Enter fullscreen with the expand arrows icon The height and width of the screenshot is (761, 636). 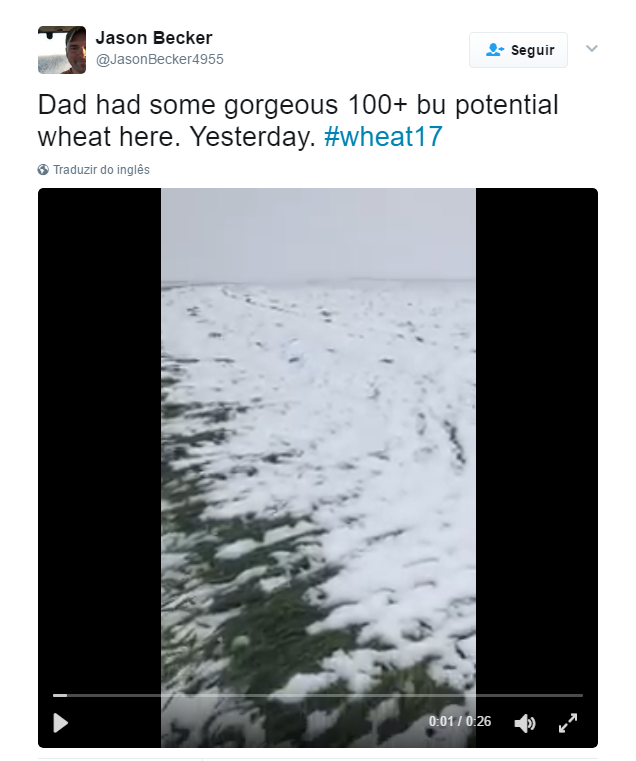pos(567,722)
